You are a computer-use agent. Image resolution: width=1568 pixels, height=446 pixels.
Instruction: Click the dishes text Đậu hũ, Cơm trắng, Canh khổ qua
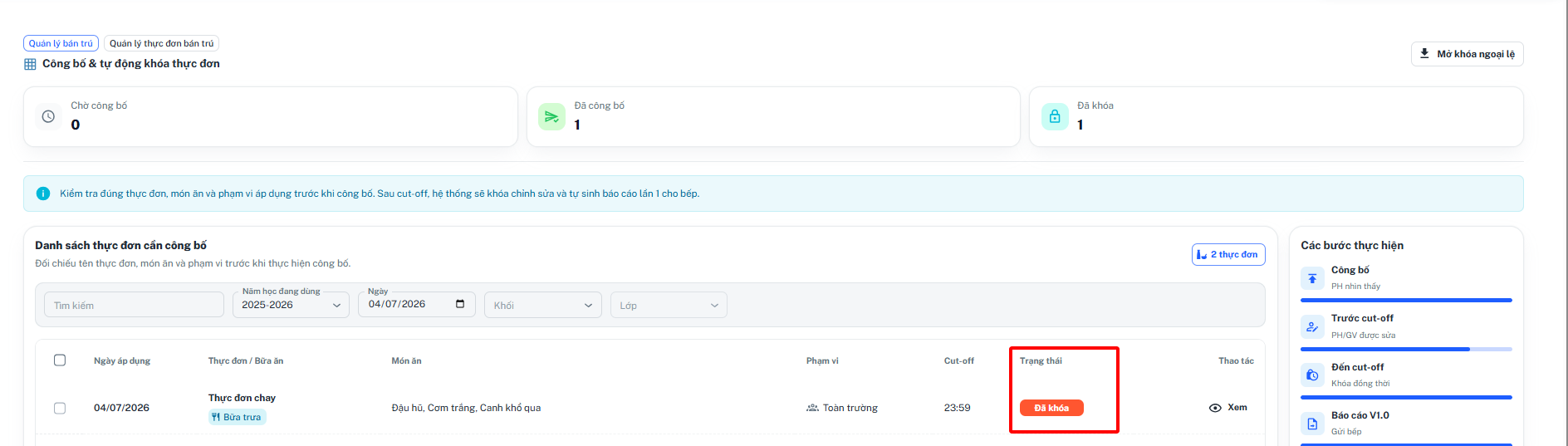pyautogui.click(x=466, y=408)
